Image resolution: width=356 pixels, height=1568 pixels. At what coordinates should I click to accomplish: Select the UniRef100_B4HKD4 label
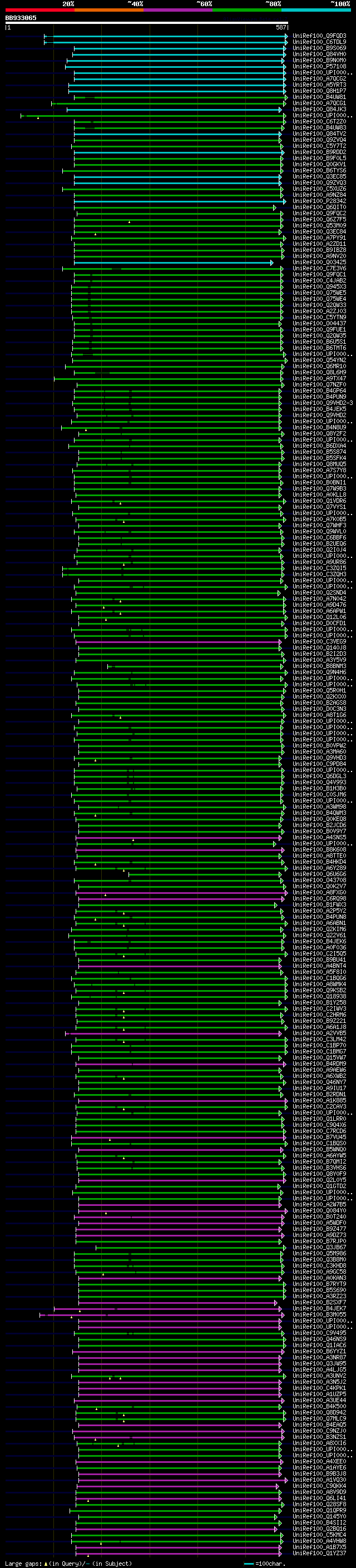(x=319, y=861)
